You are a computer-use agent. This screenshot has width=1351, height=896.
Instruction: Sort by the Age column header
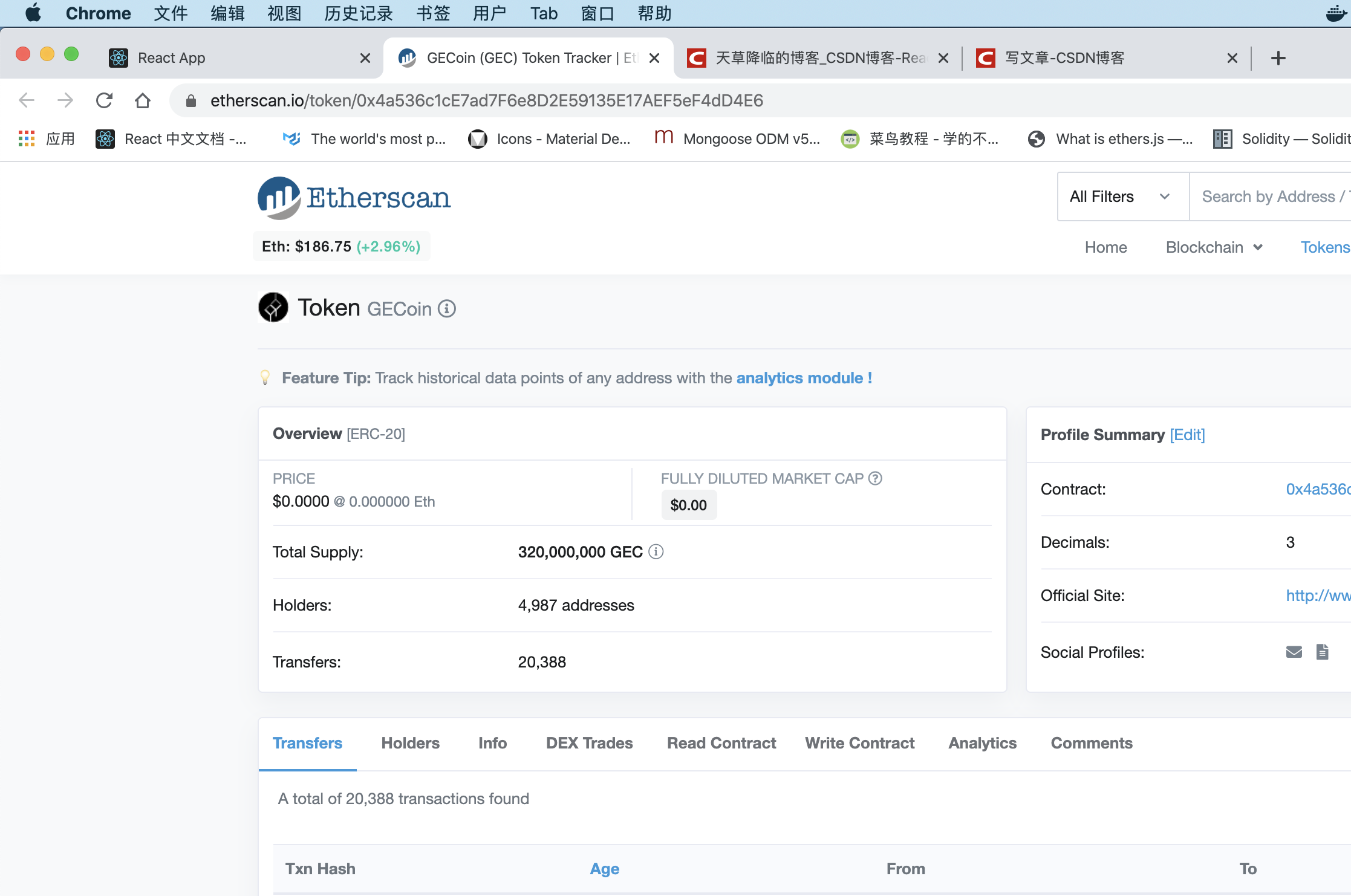pyautogui.click(x=604, y=869)
